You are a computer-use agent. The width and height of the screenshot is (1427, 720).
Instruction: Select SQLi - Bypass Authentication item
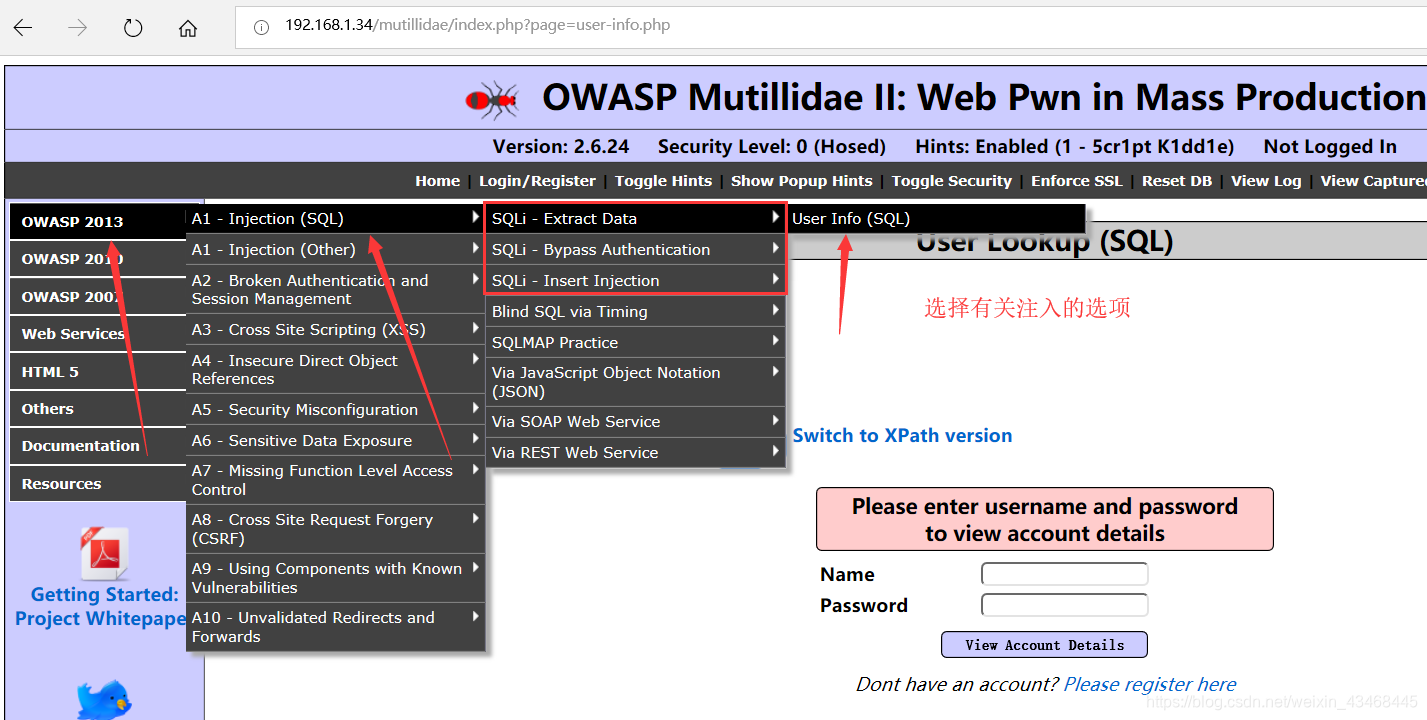(x=636, y=250)
